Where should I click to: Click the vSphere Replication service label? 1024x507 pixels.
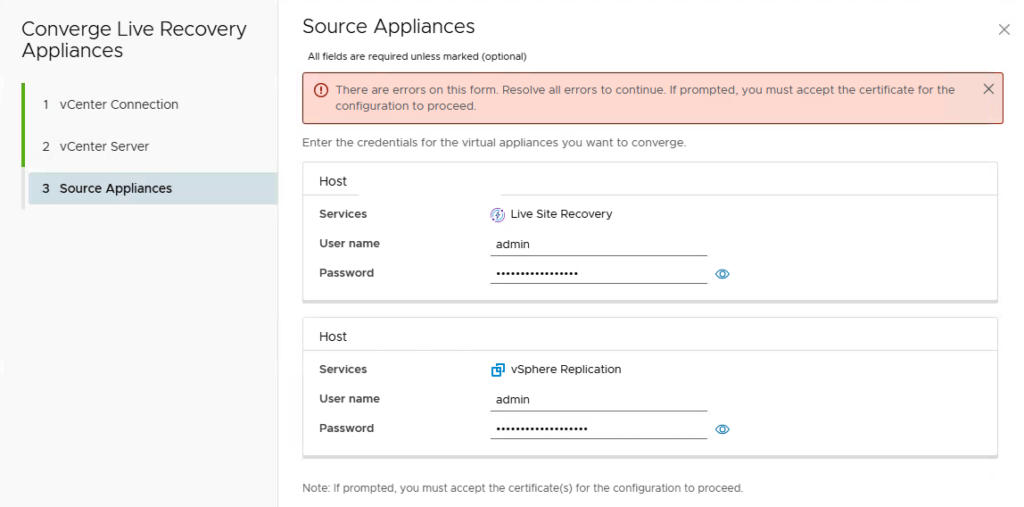tap(566, 369)
